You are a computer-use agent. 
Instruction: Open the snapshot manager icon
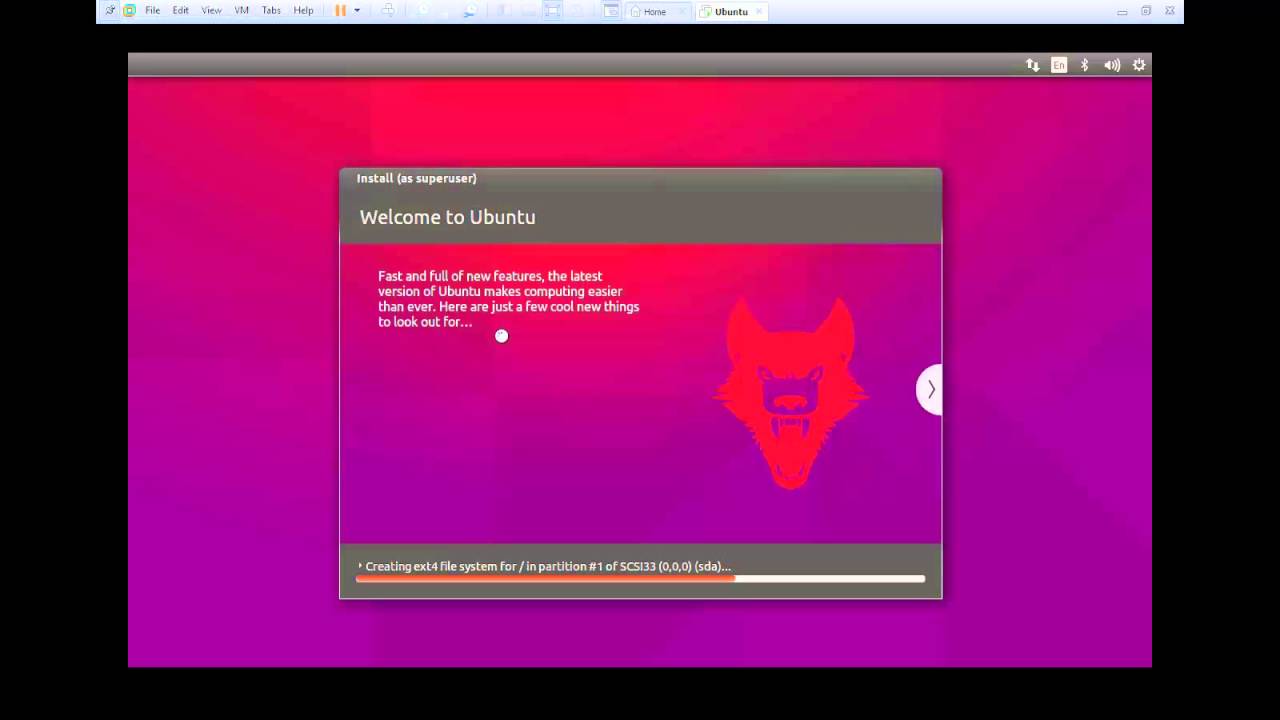[469, 11]
